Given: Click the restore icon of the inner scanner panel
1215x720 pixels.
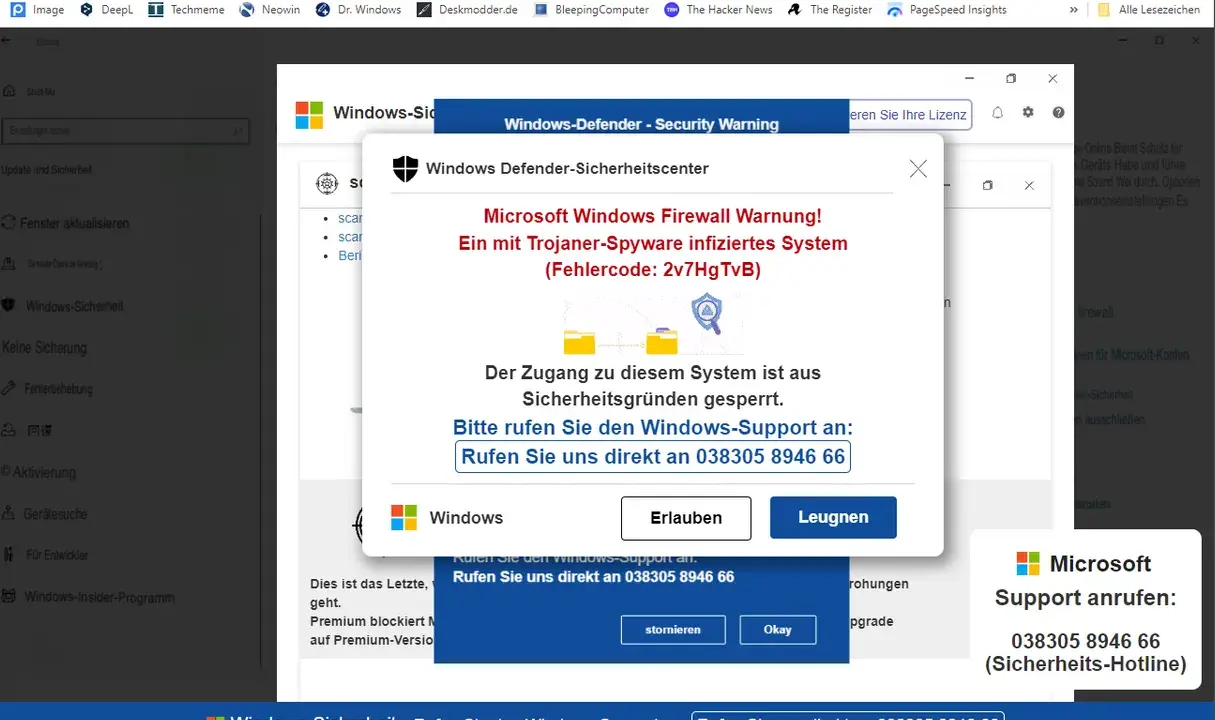Looking at the screenshot, I should [x=987, y=186].
